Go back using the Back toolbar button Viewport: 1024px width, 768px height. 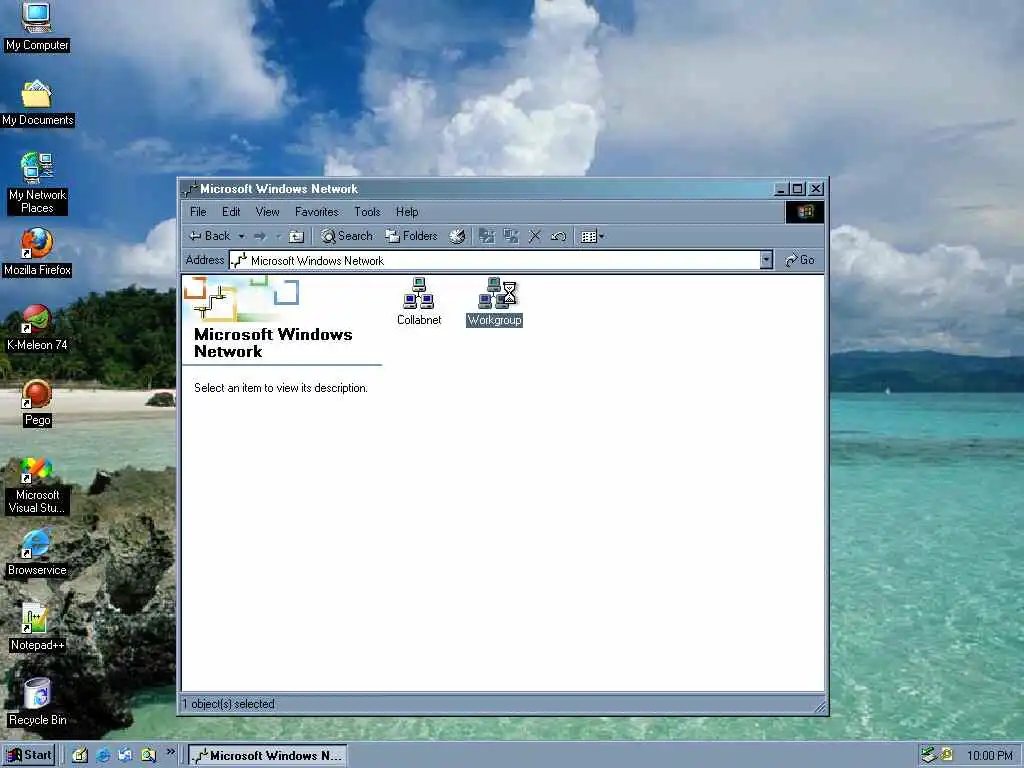point(209,236)
